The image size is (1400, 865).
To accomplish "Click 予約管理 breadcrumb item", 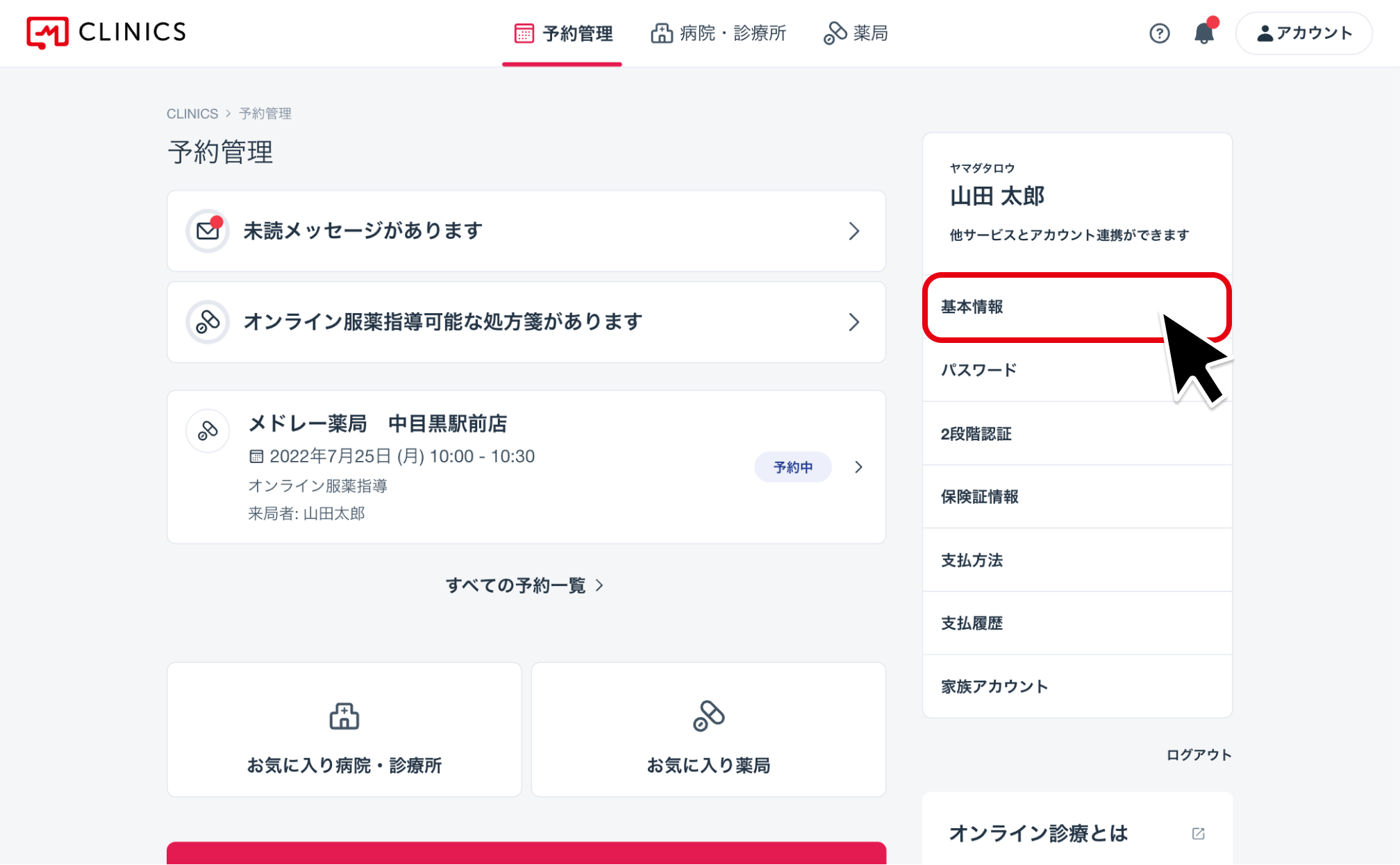I will coord(265,114).
